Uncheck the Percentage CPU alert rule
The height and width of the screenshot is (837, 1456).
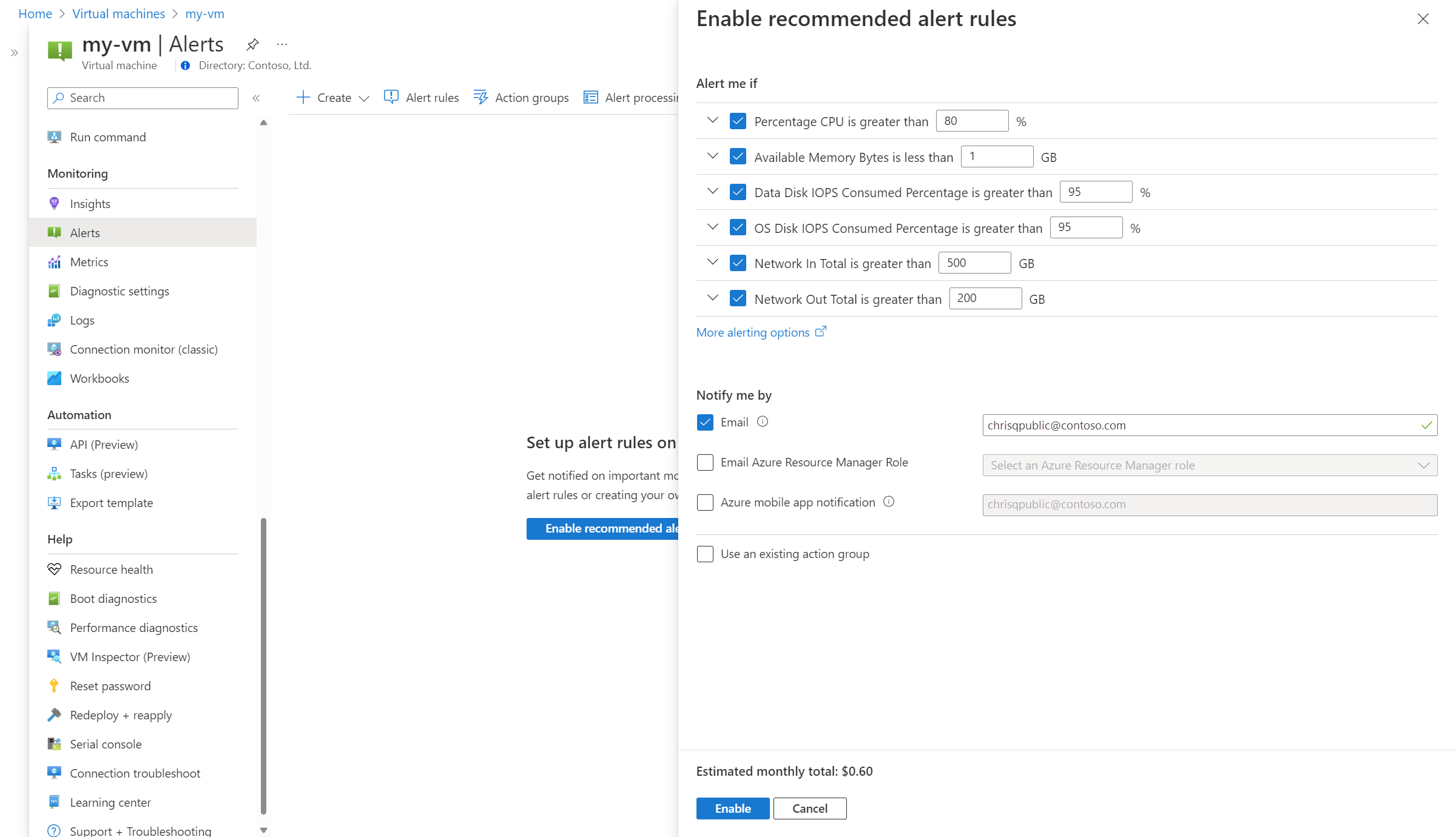[x=738, y=121]
